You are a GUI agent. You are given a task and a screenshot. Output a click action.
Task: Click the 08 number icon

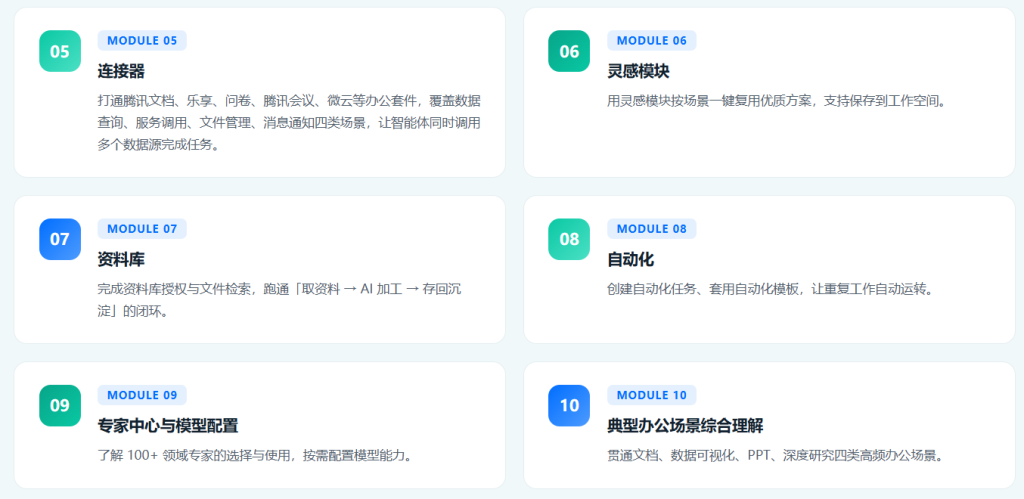click(569, 239)
